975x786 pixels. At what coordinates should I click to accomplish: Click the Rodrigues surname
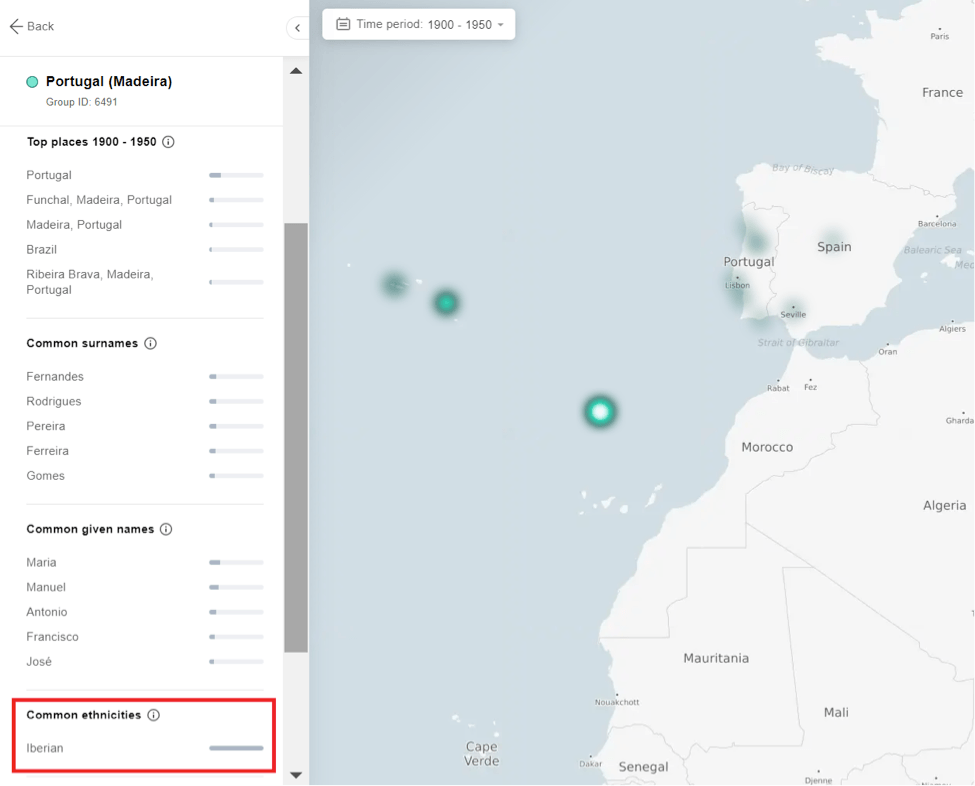53,401
